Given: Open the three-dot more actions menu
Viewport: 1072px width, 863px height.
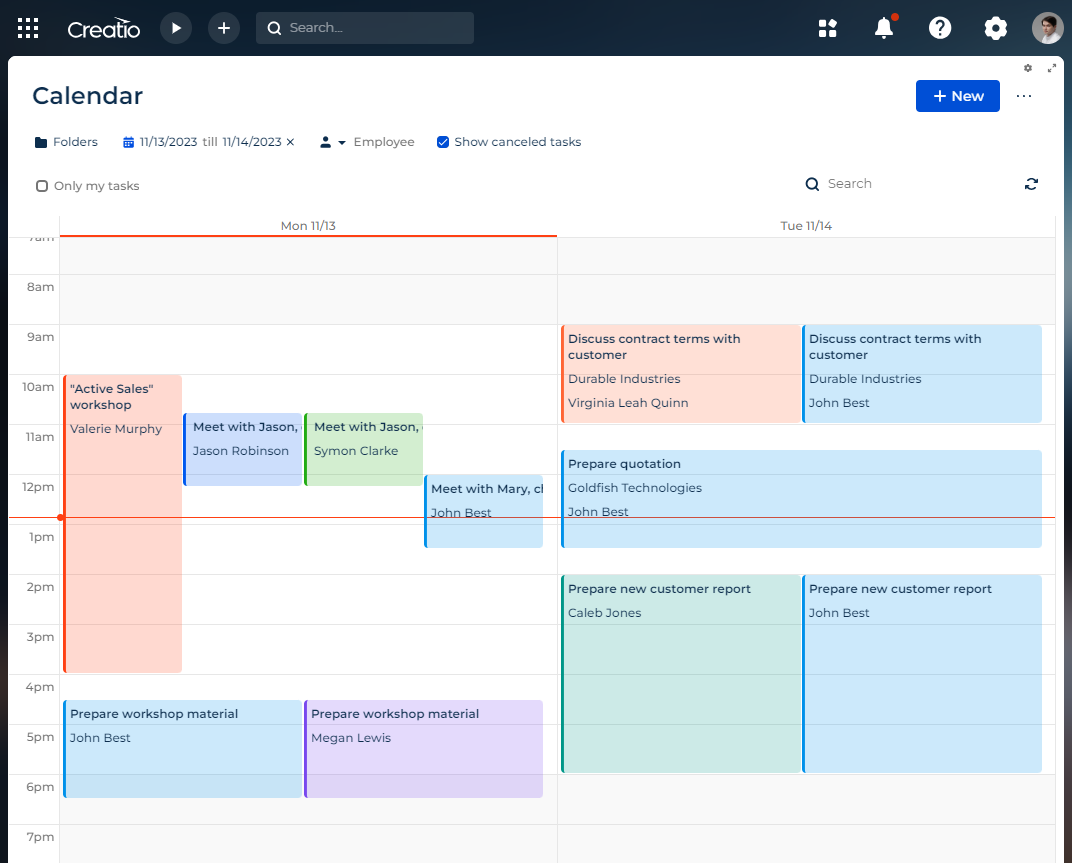Looking at the screenshot, I should 1023,96.
